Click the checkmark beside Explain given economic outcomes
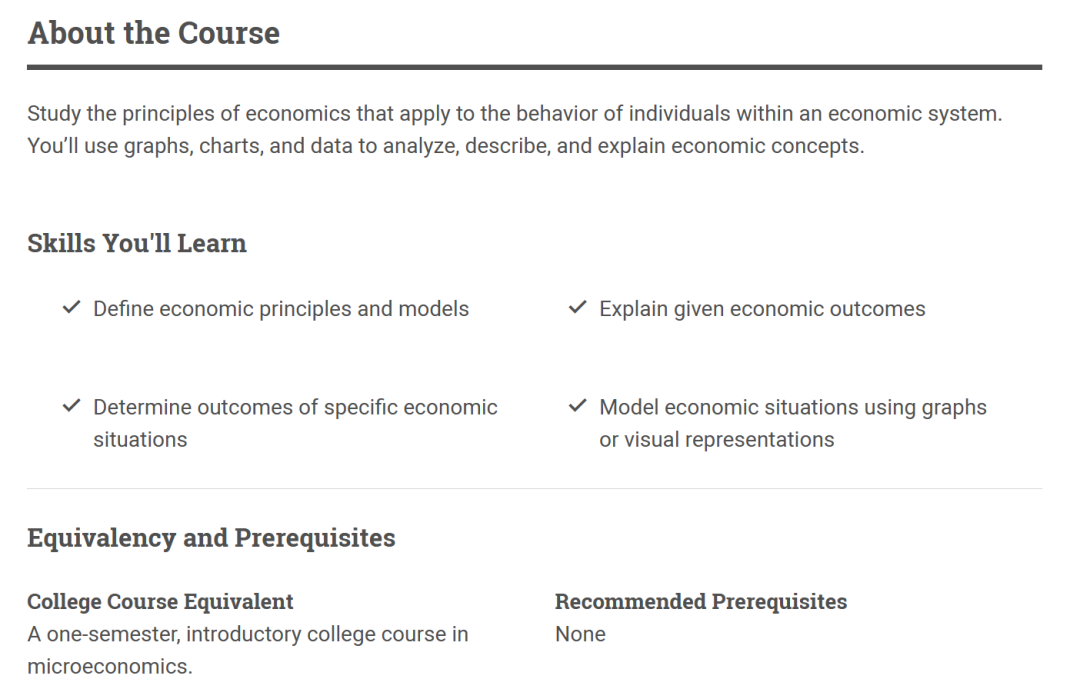1080x699 pixels. coord(577,307)
